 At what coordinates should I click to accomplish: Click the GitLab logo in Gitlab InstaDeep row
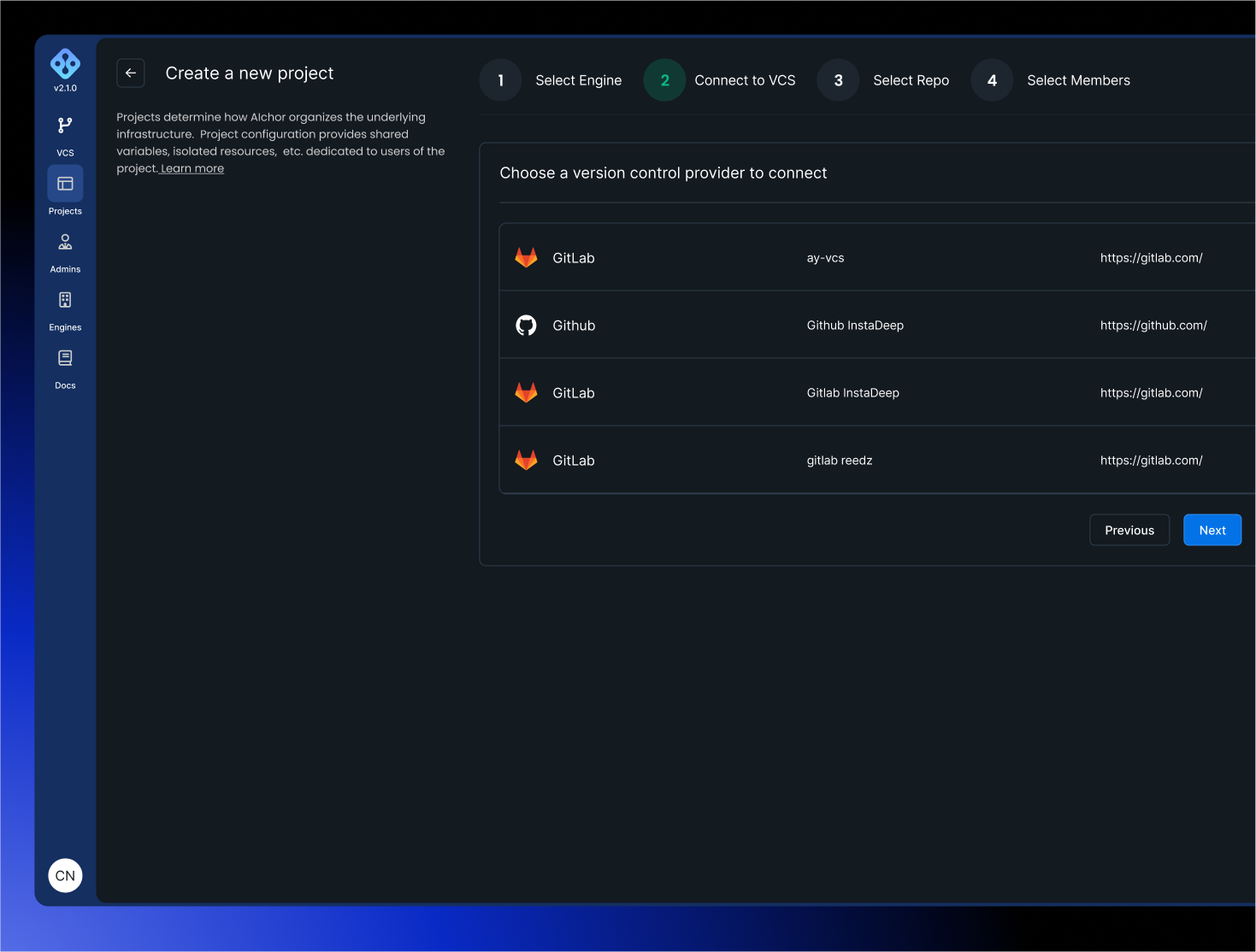click(526, 392)
